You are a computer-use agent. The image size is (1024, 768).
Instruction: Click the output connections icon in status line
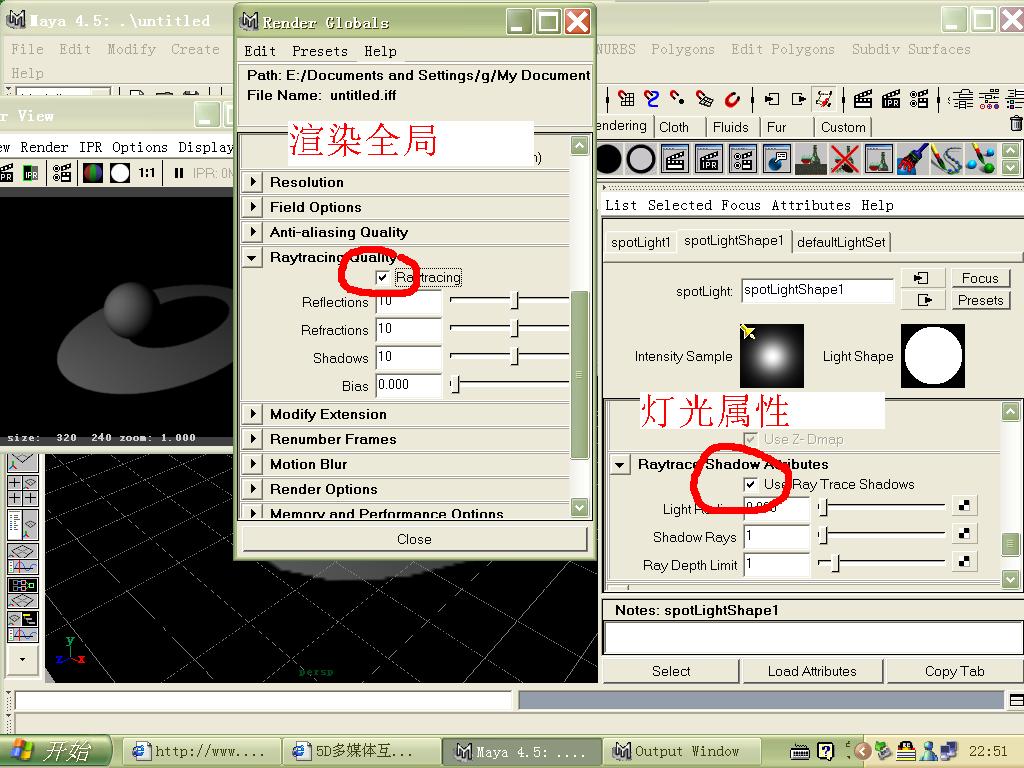pyautogui.click(x=798, y=99)
